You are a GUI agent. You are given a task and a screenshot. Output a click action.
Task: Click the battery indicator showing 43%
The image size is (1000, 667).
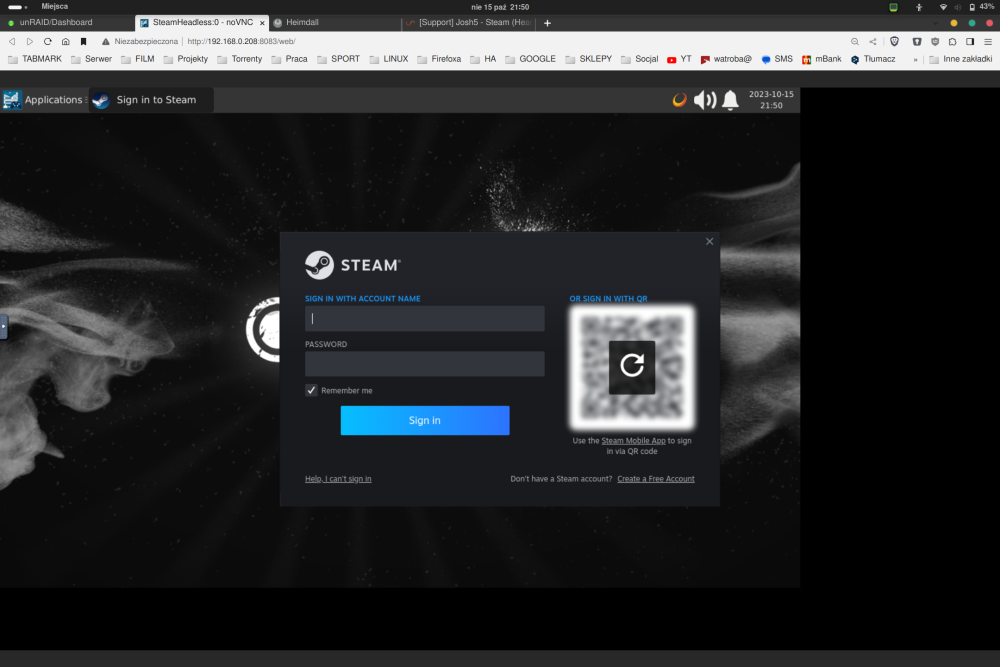point(981,6)
